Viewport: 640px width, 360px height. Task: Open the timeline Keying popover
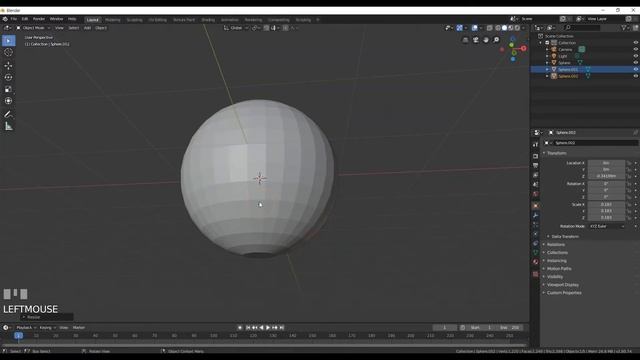click(x=47, y=328)
